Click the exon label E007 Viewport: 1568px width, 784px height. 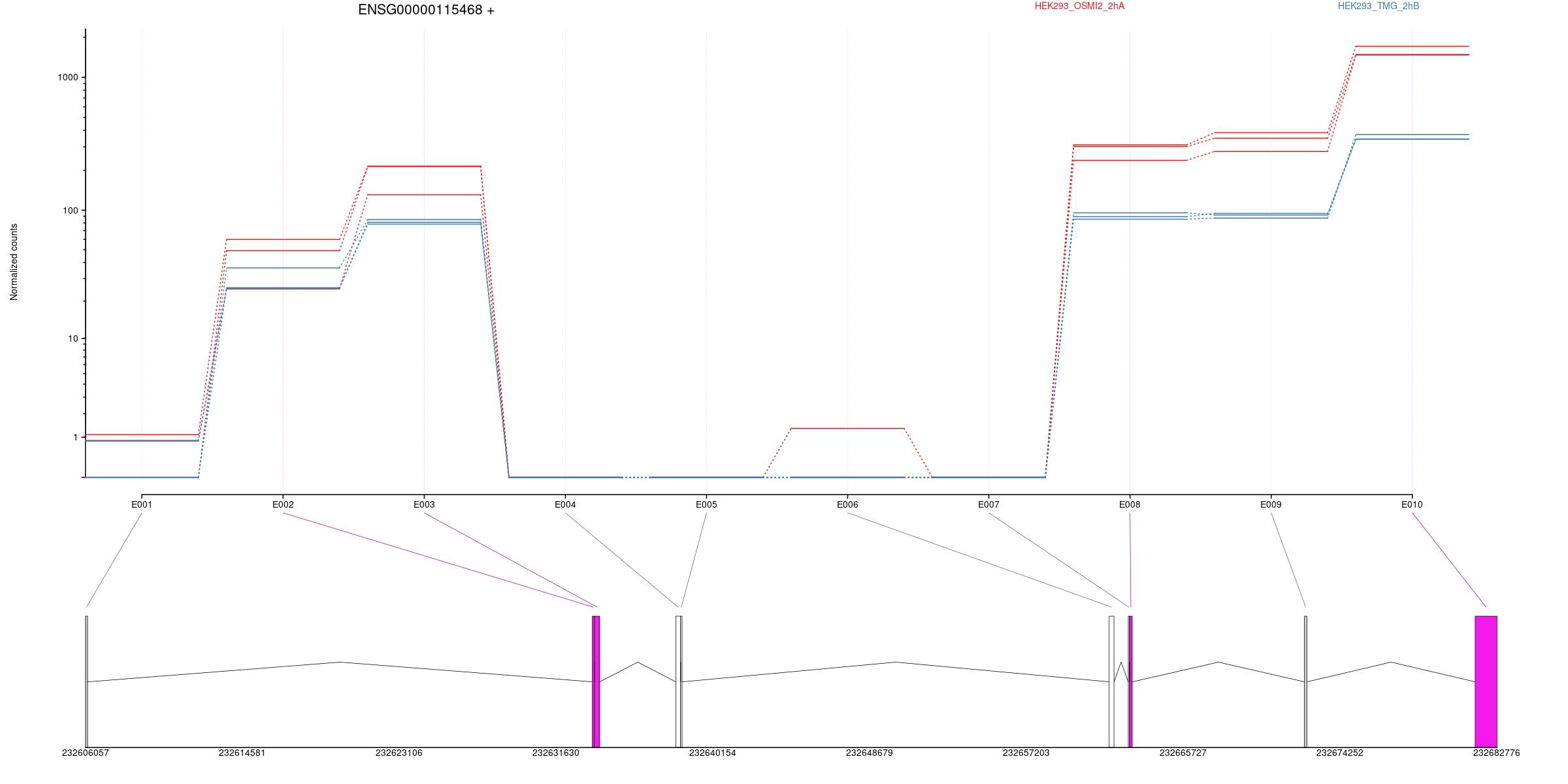coord(988,504)
